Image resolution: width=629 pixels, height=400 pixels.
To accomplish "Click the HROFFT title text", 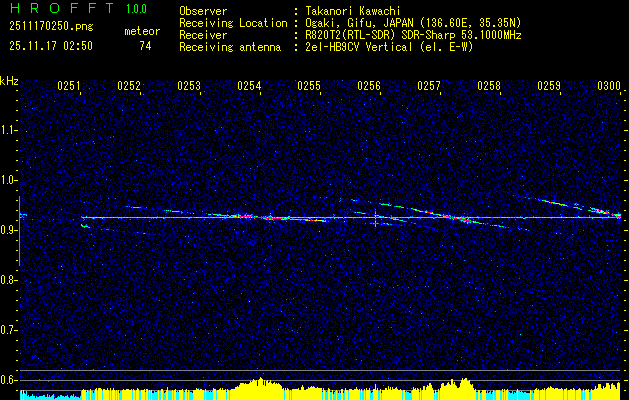I will click(62, 8).
